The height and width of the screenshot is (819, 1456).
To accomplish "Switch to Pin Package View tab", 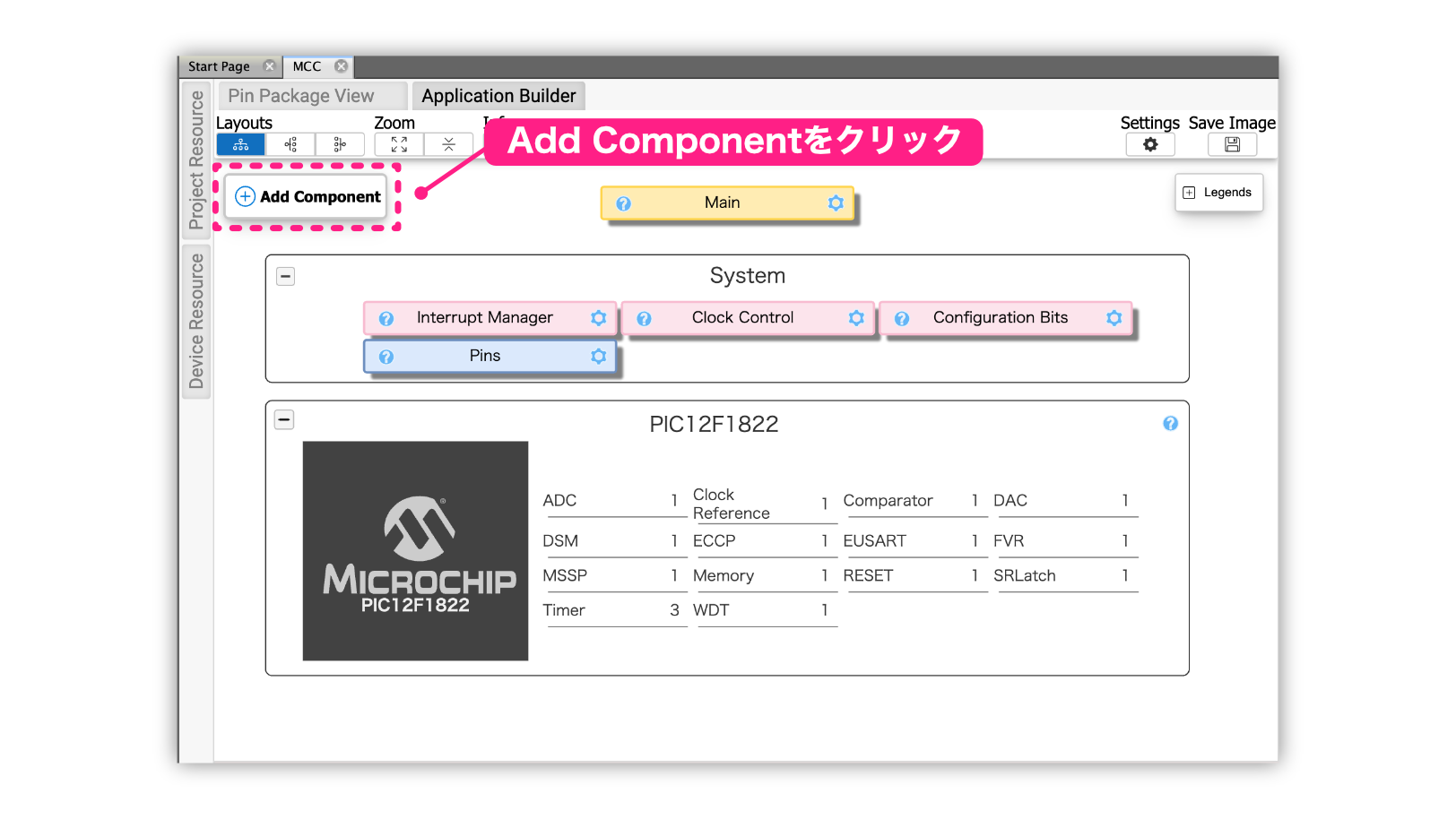I will (x=312, y=96).
